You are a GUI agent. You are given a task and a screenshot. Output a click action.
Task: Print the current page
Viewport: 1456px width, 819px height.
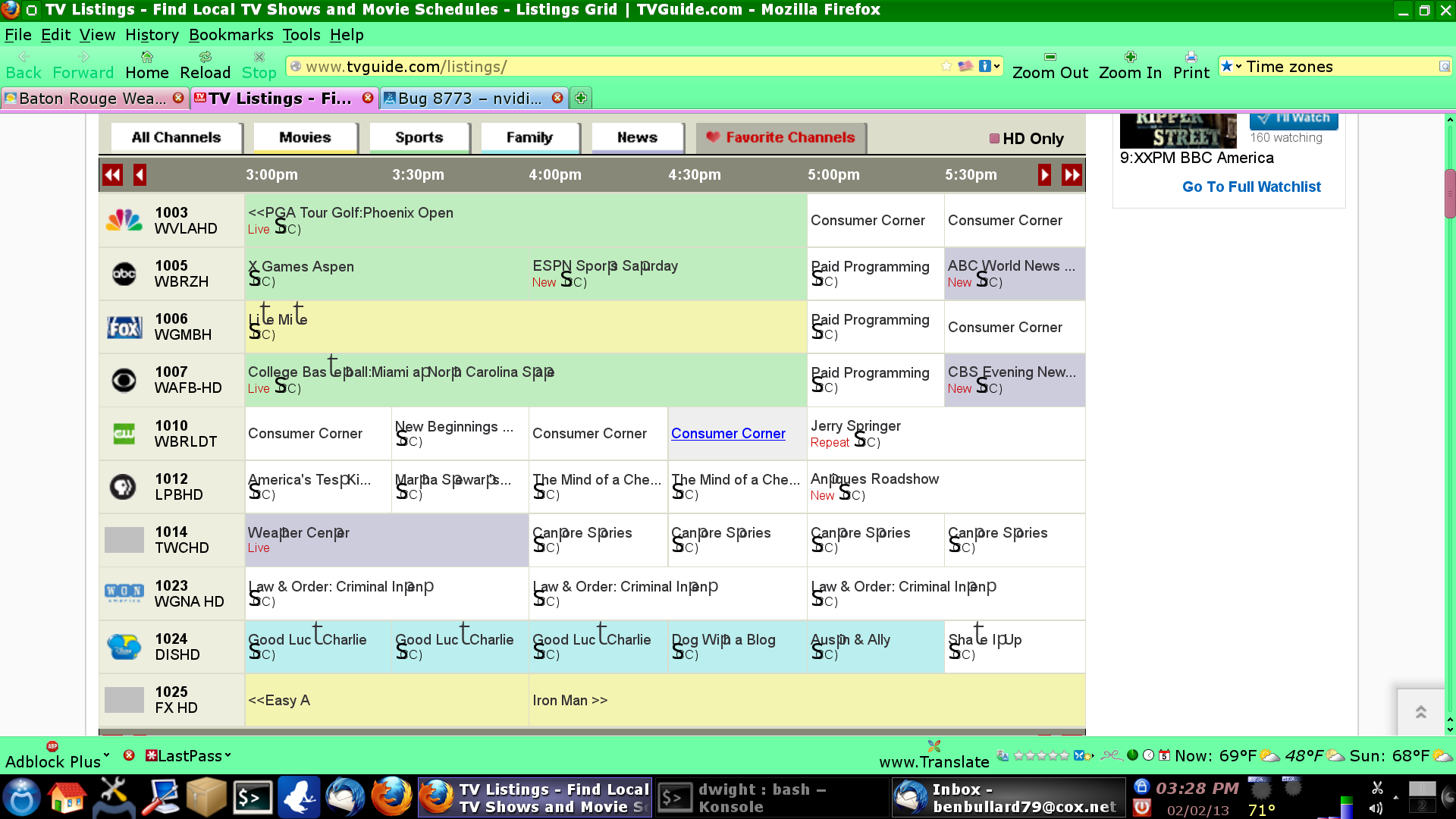tap(1191, 66)
